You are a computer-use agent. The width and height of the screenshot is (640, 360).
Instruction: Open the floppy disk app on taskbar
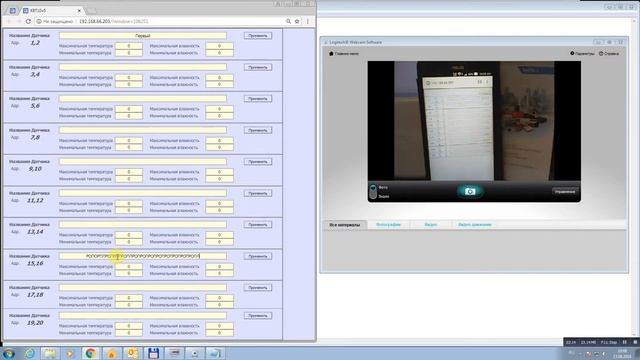click(x=153, y=353)
